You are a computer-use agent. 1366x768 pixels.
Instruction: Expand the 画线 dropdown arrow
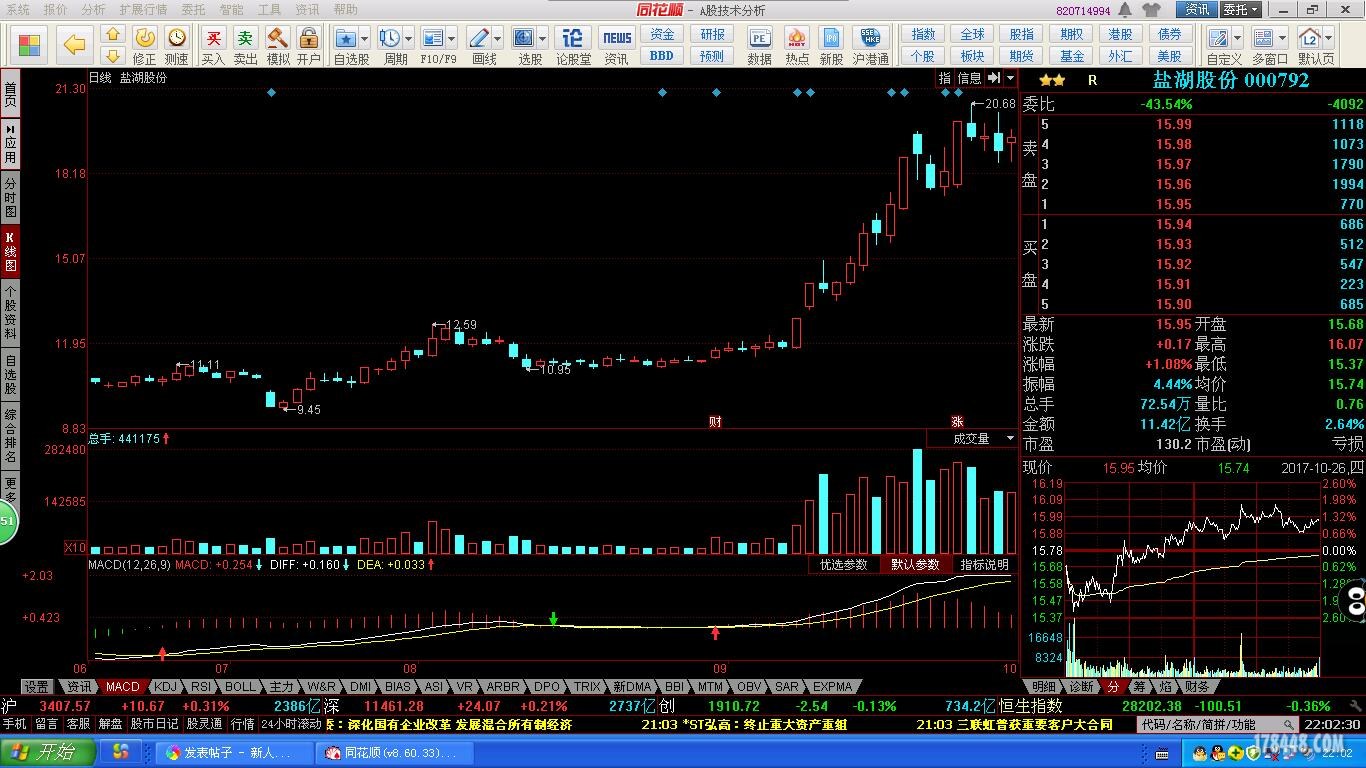[497, 39]
